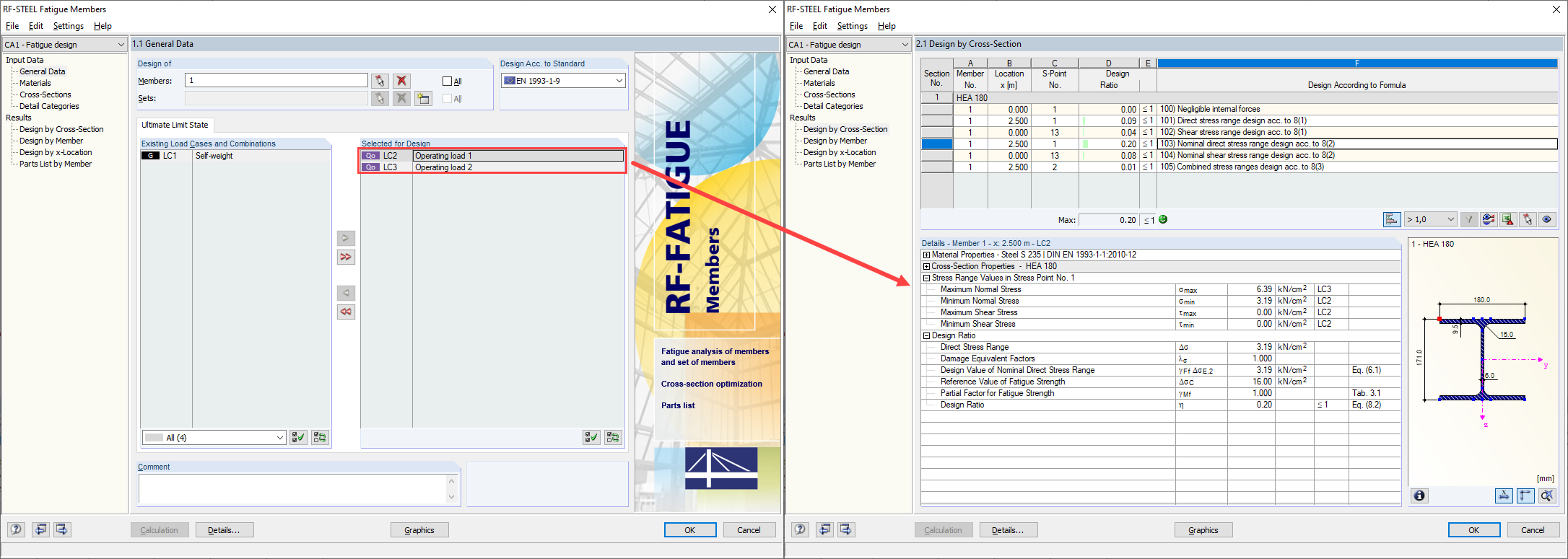Screen dimensions: 1568x559
Task: Open the Settings menu in right window
Action: tap(853, 26)
